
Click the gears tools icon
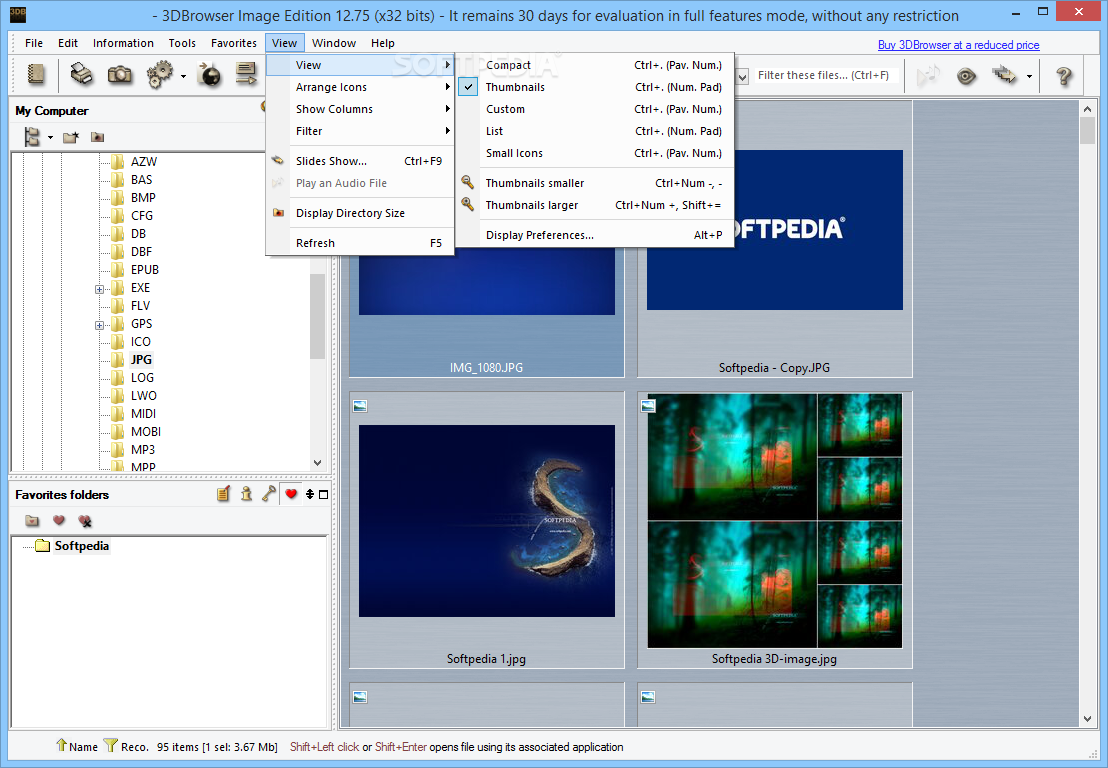coord(160,74)
